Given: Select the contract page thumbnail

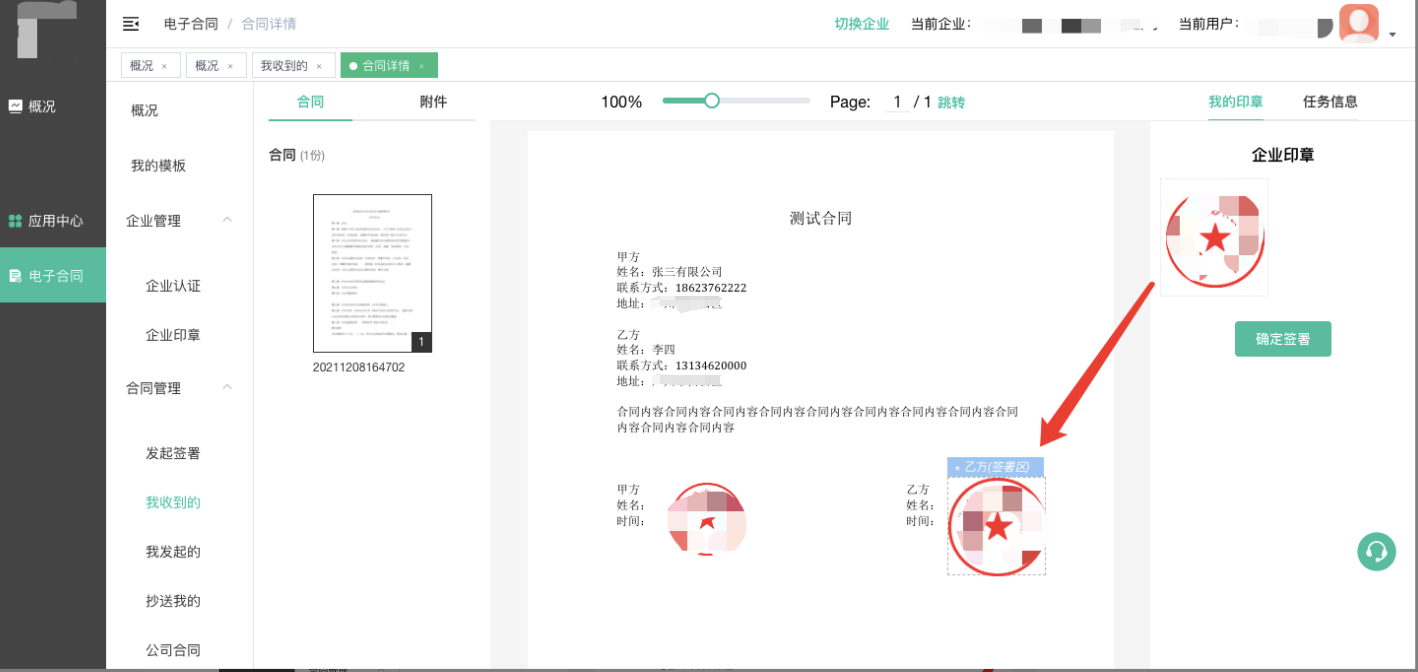Looking at the screenshot, I should click(x=372, y=273).
